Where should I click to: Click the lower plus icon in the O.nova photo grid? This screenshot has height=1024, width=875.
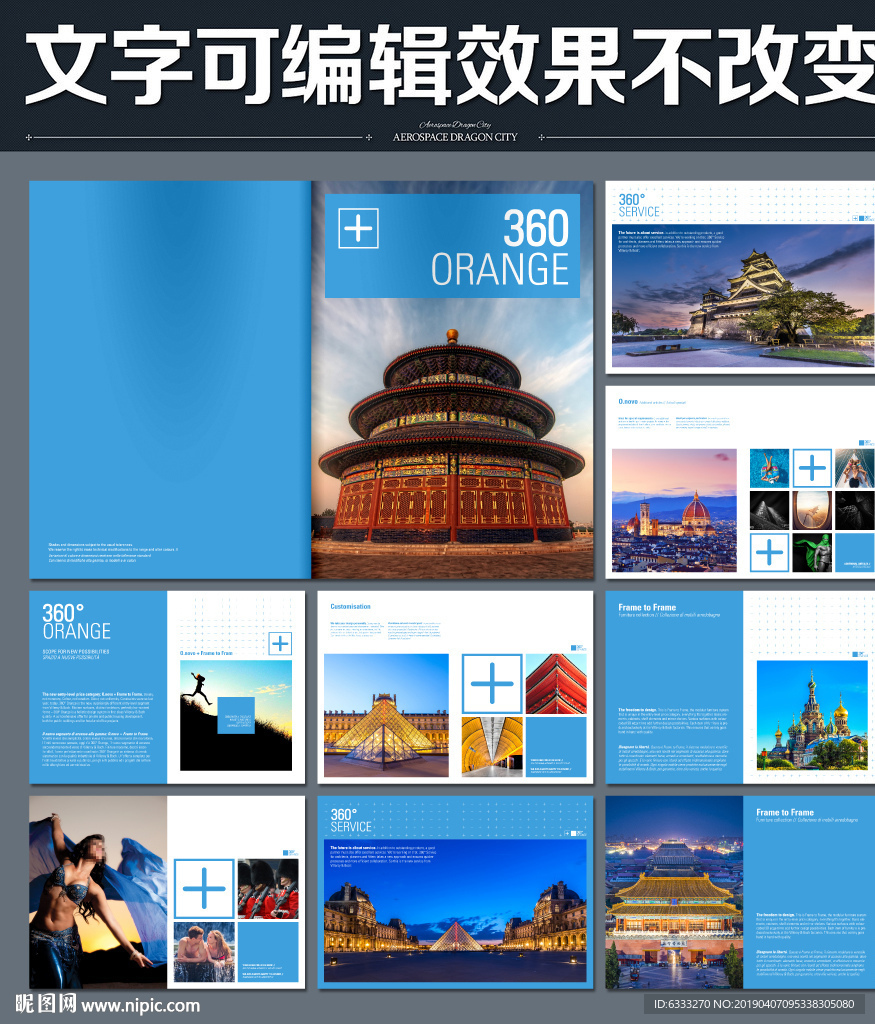[769, 552]
